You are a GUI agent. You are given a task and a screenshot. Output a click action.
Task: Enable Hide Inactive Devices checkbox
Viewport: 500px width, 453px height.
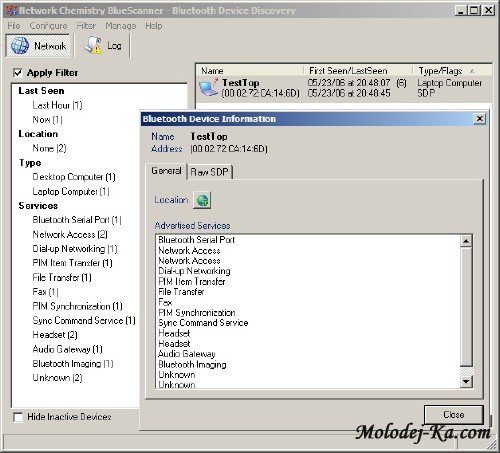point(18,417)
